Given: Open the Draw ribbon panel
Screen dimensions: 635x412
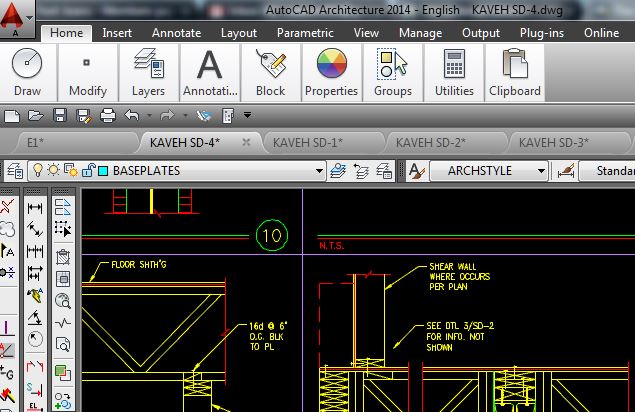Looking at the screenshot, I should coord(27,73).
